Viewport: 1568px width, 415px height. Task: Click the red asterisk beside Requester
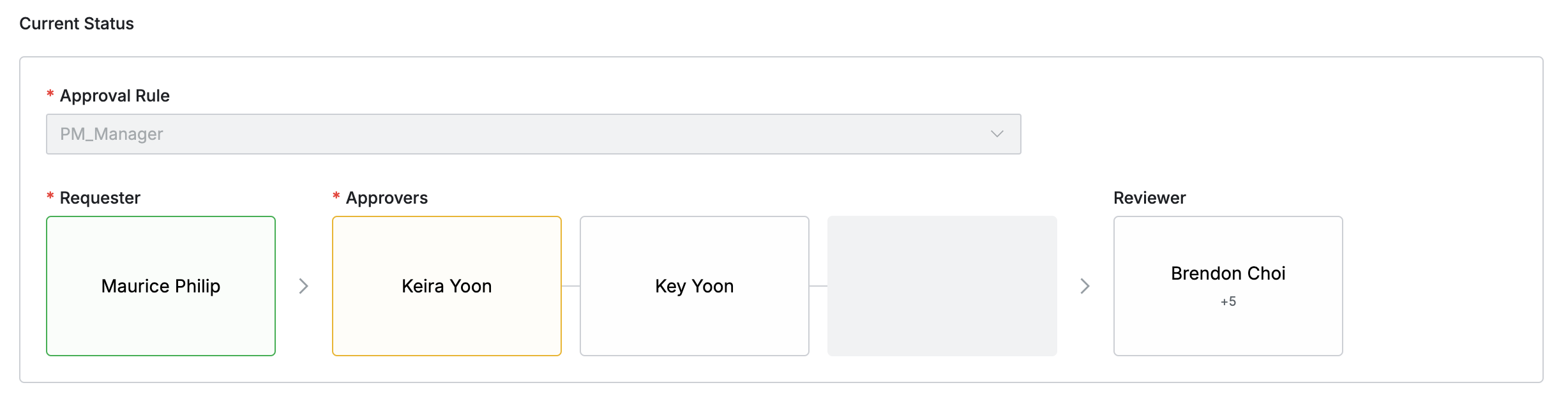(50, 197)
